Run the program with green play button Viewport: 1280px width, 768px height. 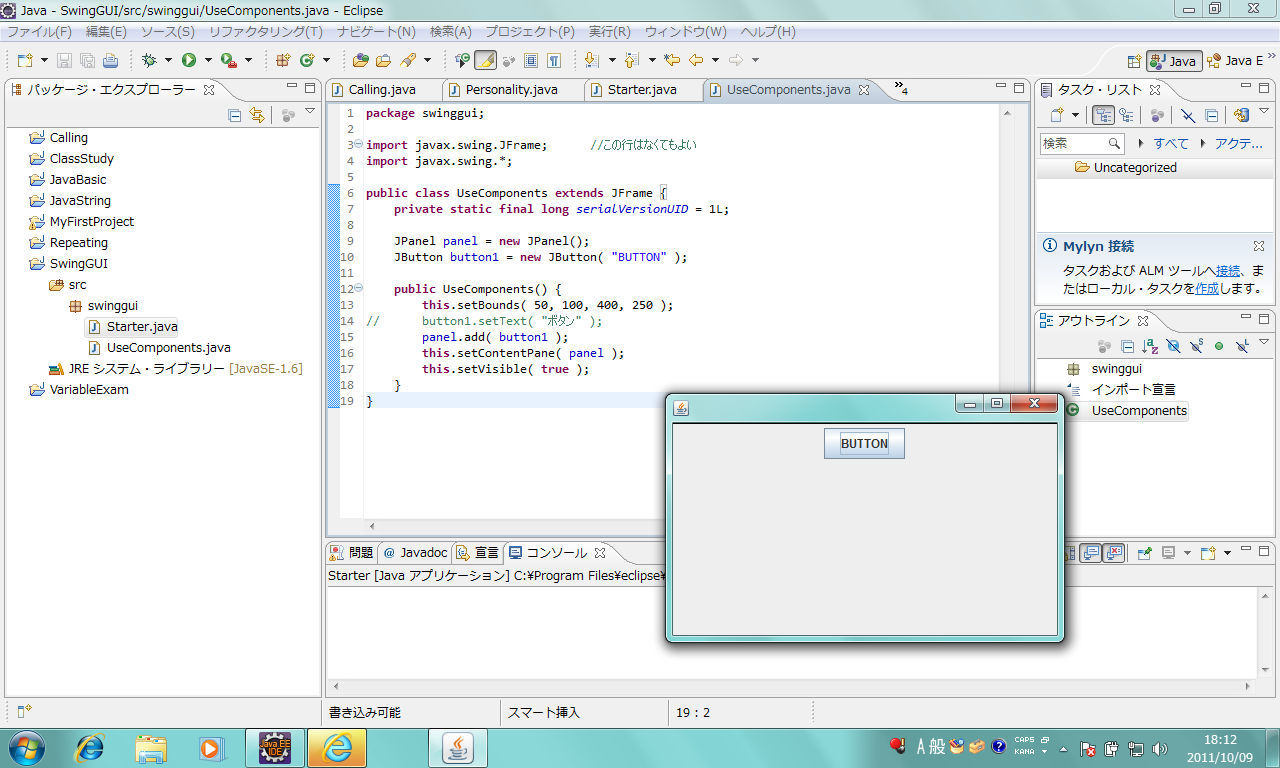point(188,60)
